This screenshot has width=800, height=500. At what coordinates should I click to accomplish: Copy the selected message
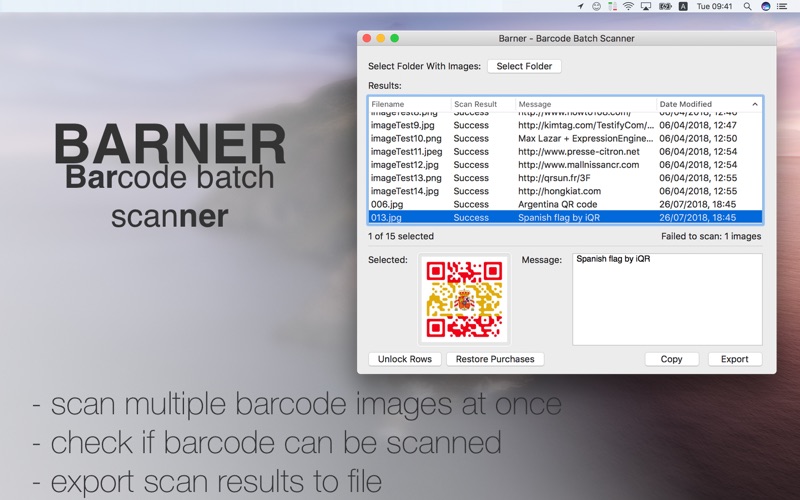click(671, 359)
